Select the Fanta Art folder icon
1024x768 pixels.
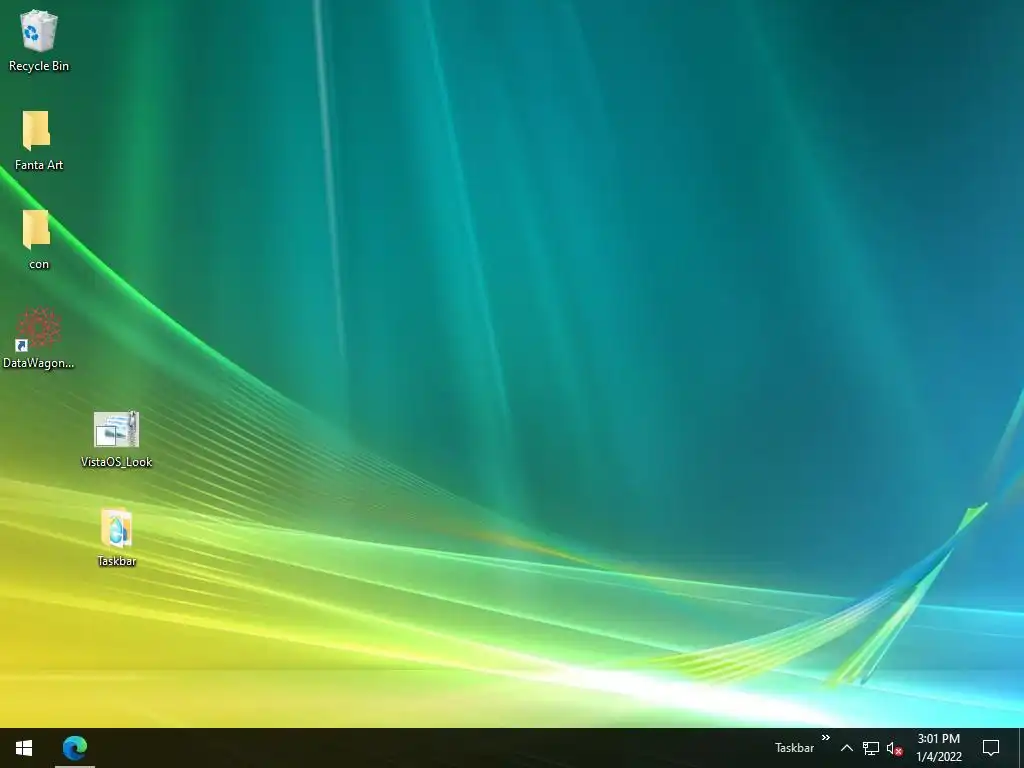[37, 131]
